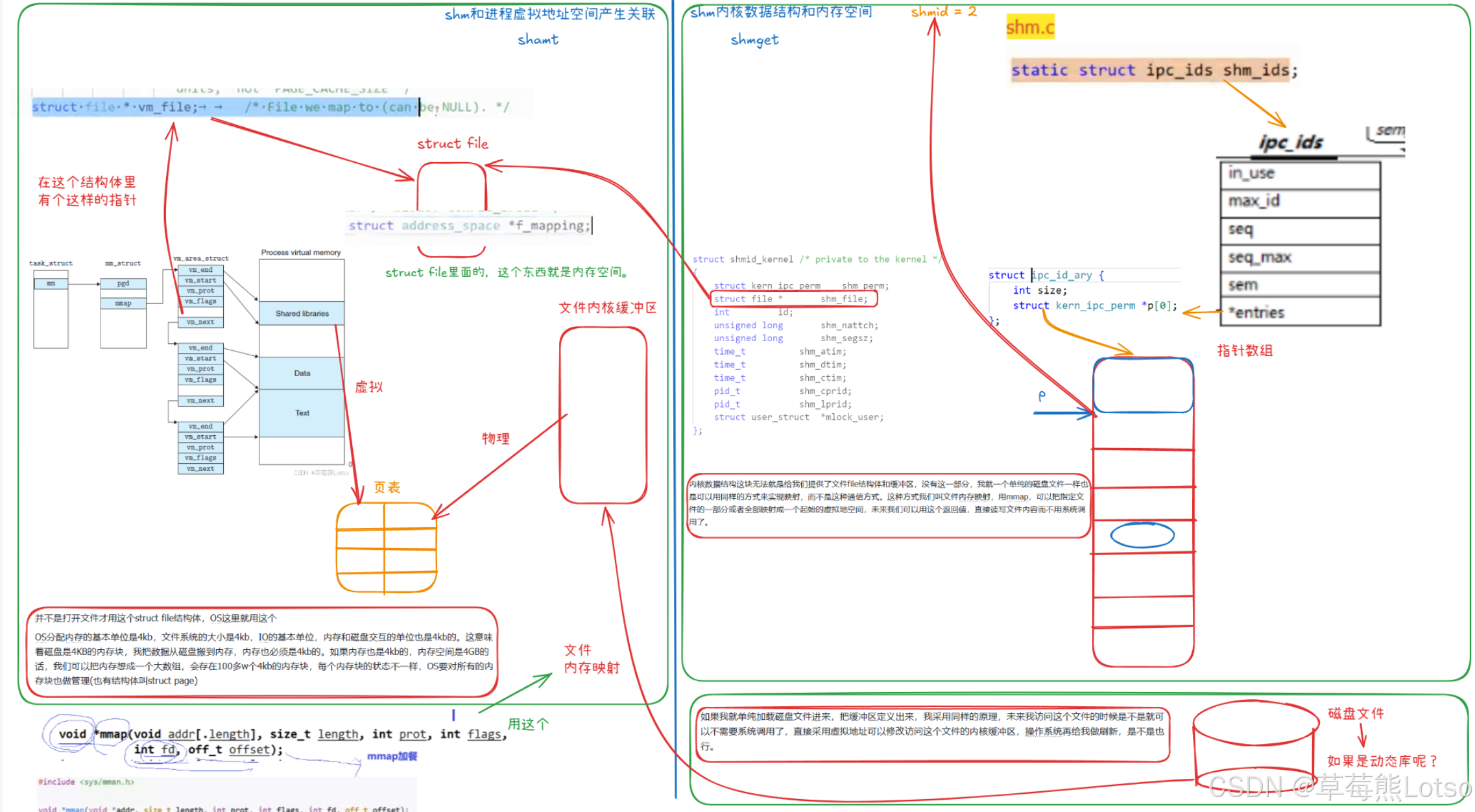Click the 'shmid = 2' orange label
Image resolution: width=1475 pixels, height=812 pixels.
point(943,11)
